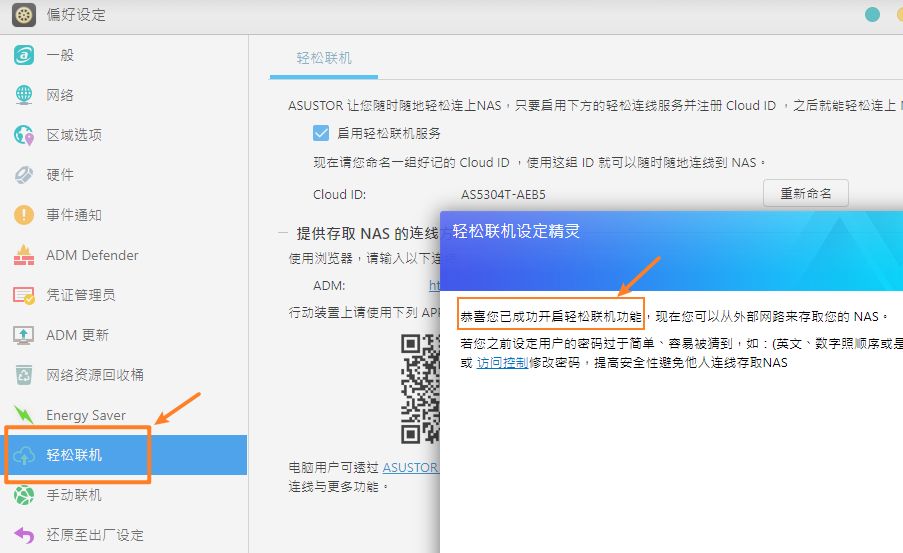Click the Cloud ID value AS5304T-AEB5

[503, 195]
